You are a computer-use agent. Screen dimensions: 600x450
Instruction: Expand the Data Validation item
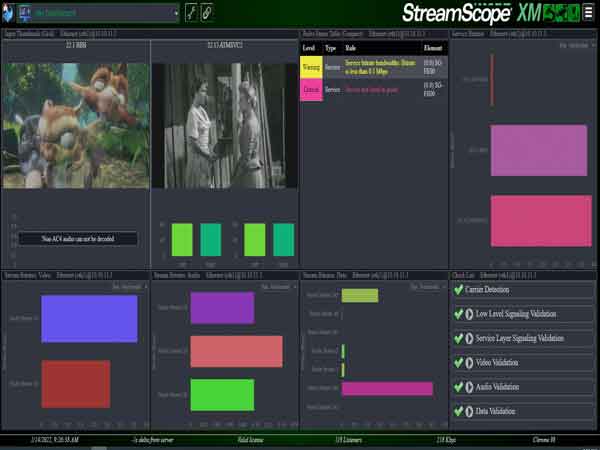[469, 411]
